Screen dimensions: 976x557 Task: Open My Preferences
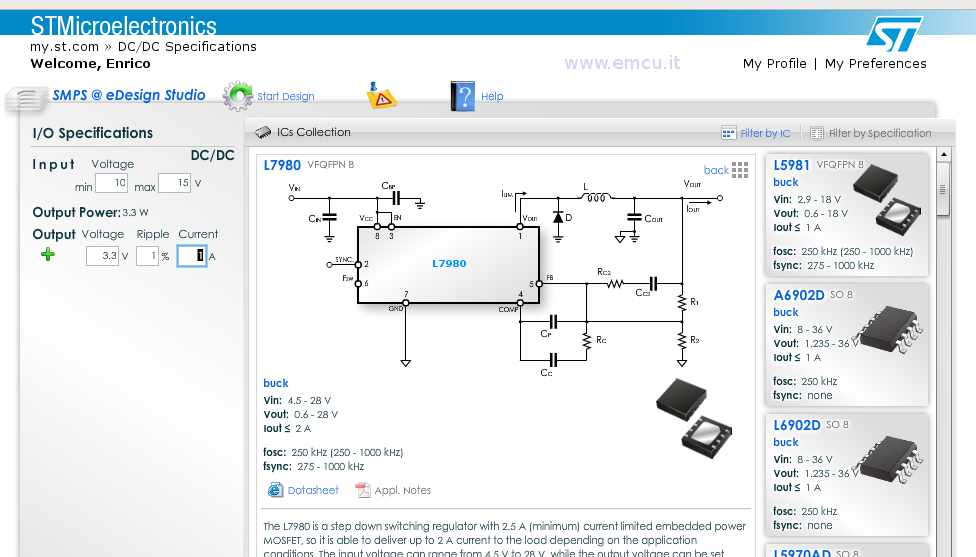coord(875,63)
